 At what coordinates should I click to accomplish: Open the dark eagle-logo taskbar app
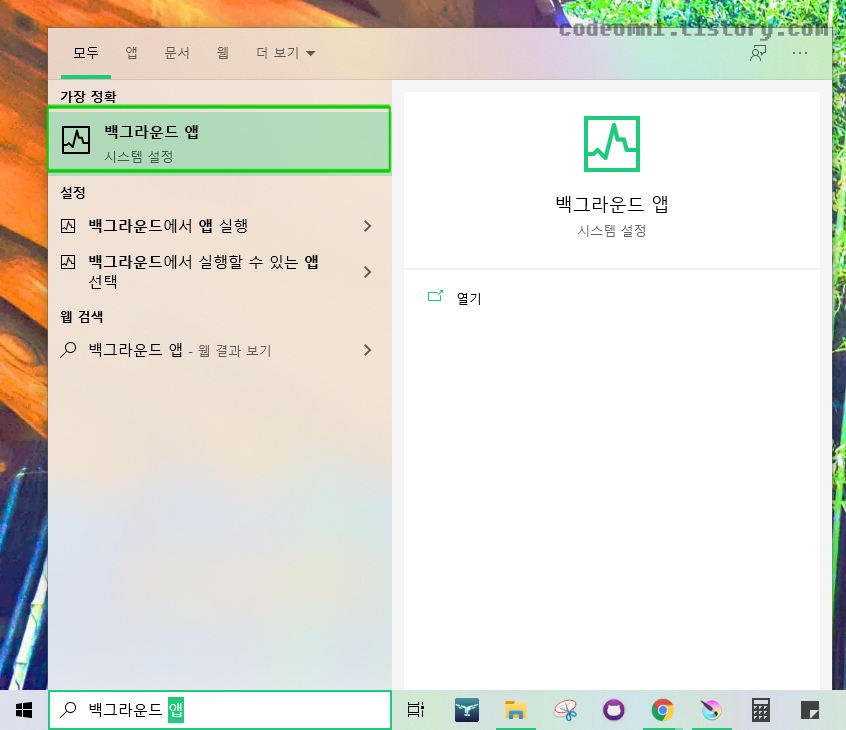(x=467, y=710)
